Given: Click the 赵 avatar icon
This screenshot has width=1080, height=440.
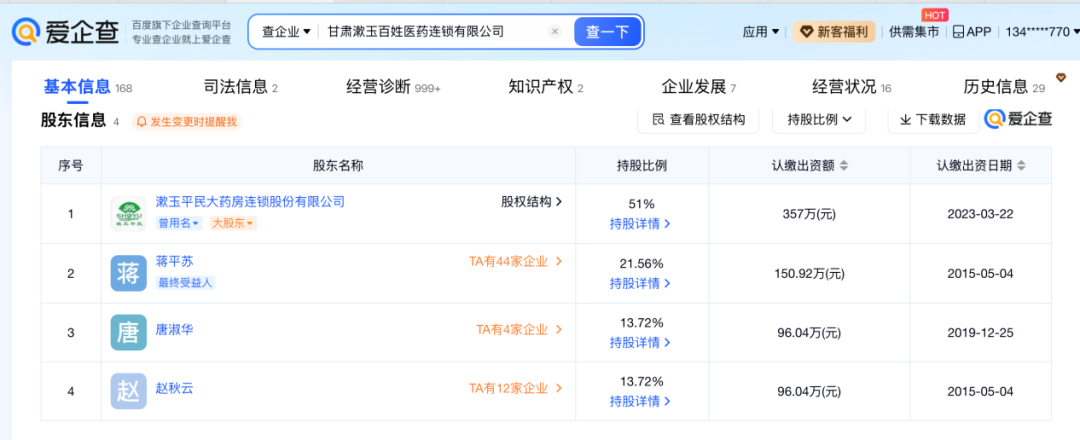Looking at the screenshot, I should point(129,392).
